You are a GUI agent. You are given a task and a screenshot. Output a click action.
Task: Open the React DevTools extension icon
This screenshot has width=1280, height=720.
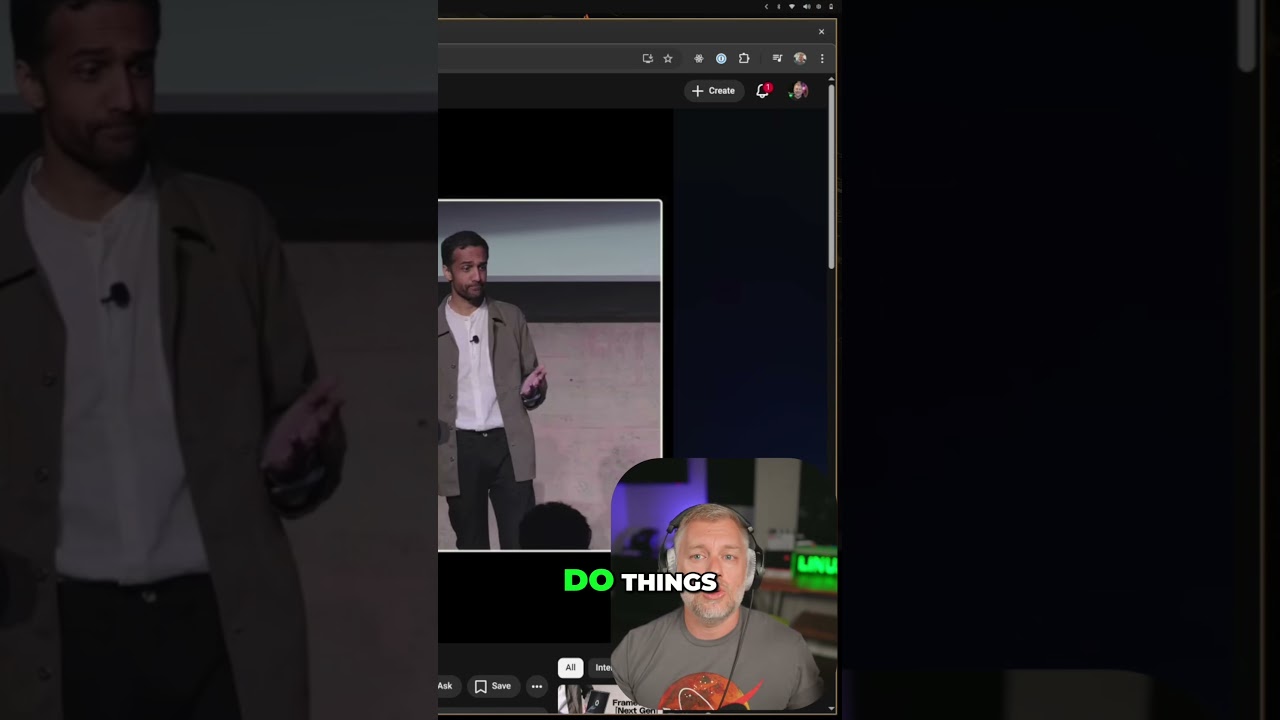[x=699, y=59]
